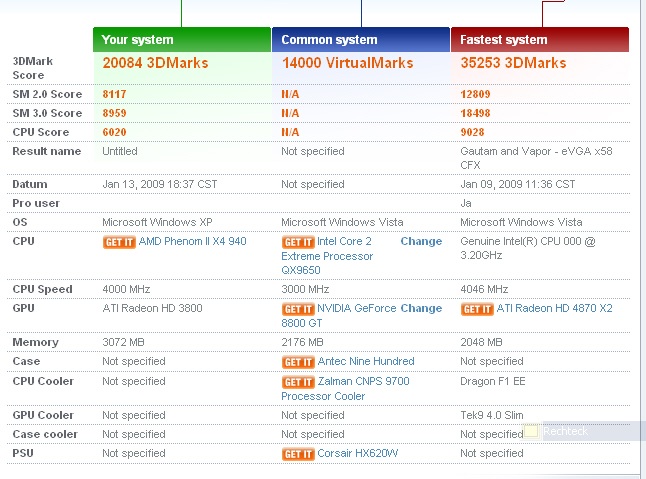The height and width of the screenshot is (479, 646).
Task: Change the common system GPU
Action: point(421,308)
